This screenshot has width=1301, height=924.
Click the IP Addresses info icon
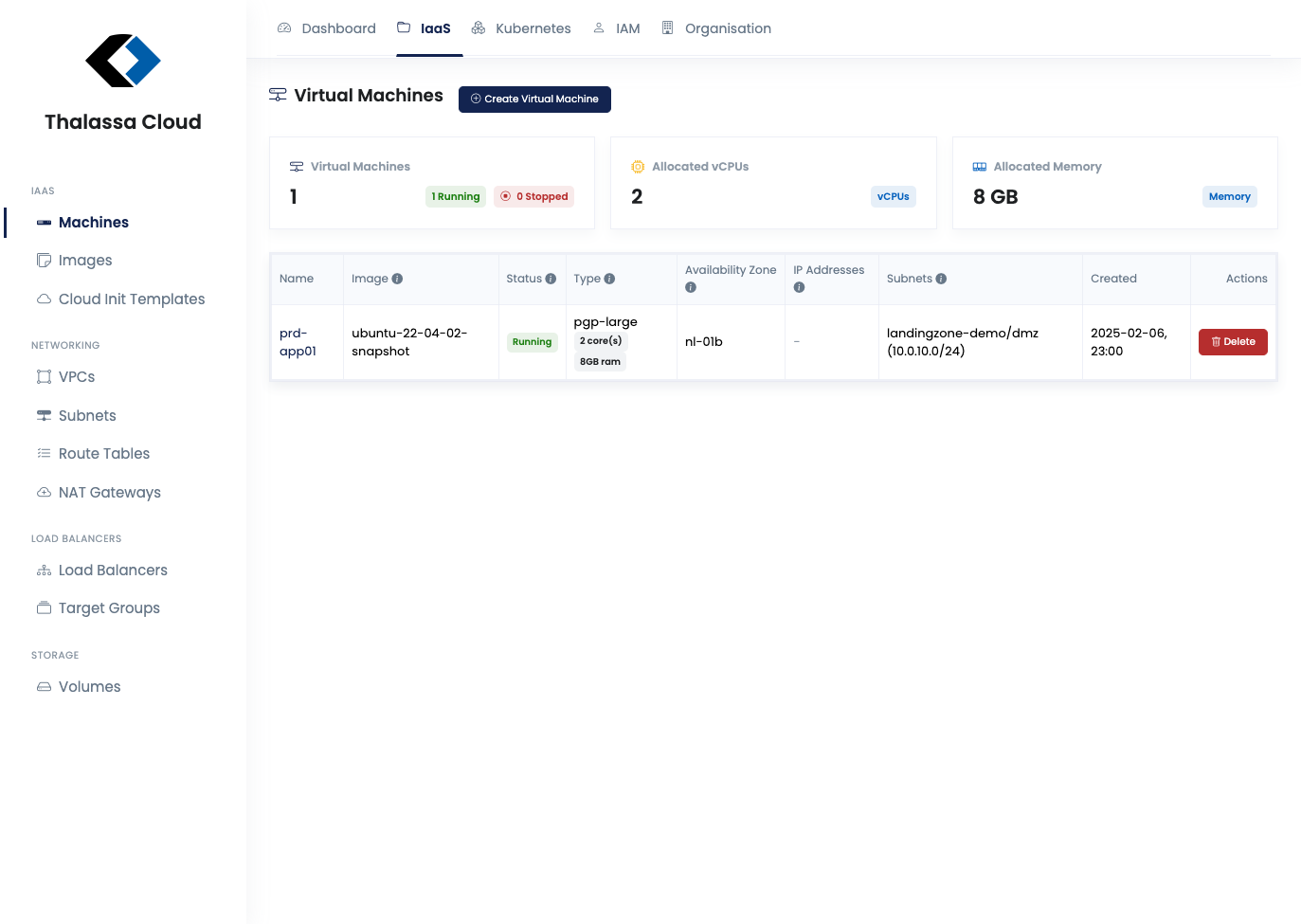799,287
